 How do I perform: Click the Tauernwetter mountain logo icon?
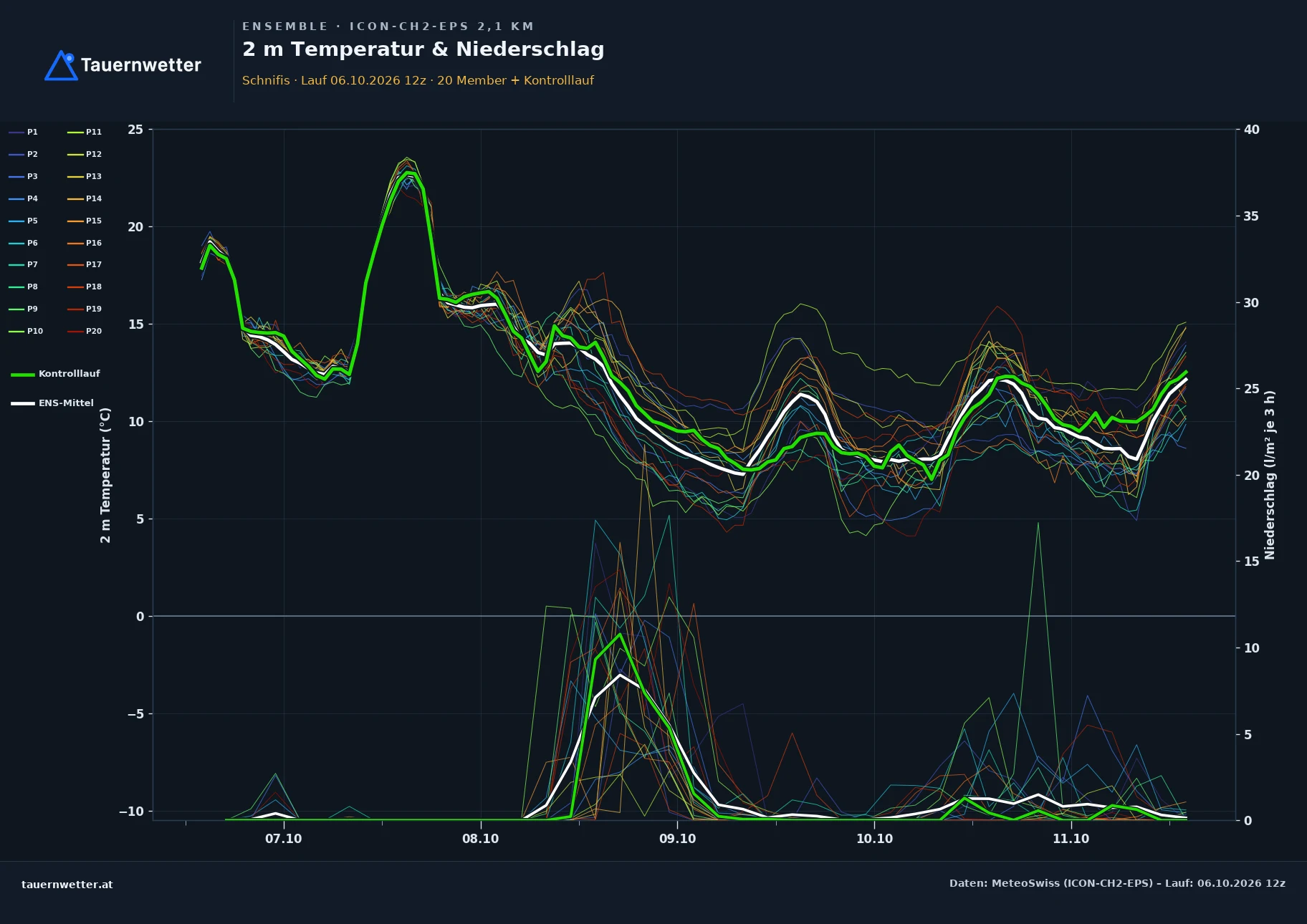[x=61, y=65]
